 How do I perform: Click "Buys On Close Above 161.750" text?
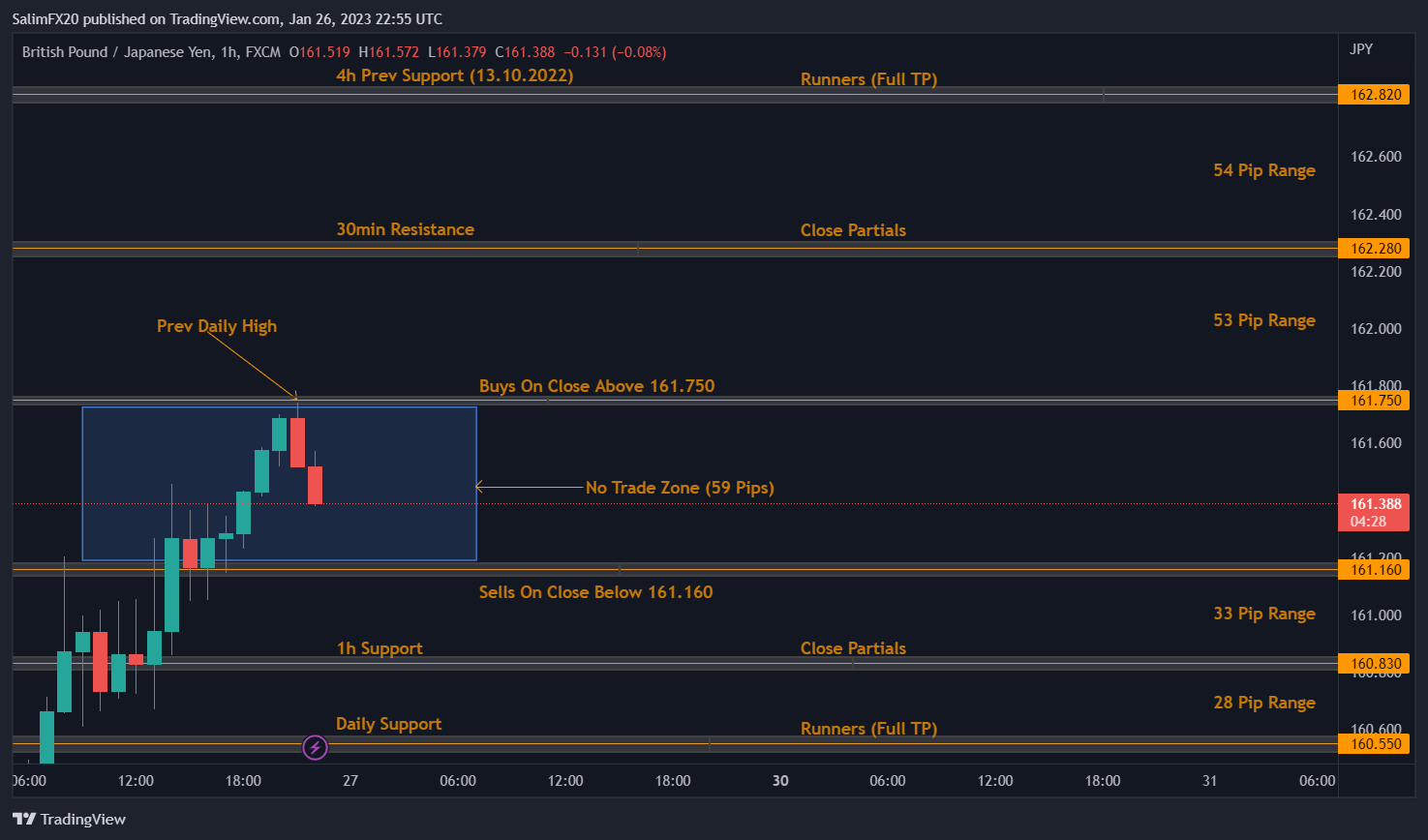pyautogui.click(x=596, y=386)
